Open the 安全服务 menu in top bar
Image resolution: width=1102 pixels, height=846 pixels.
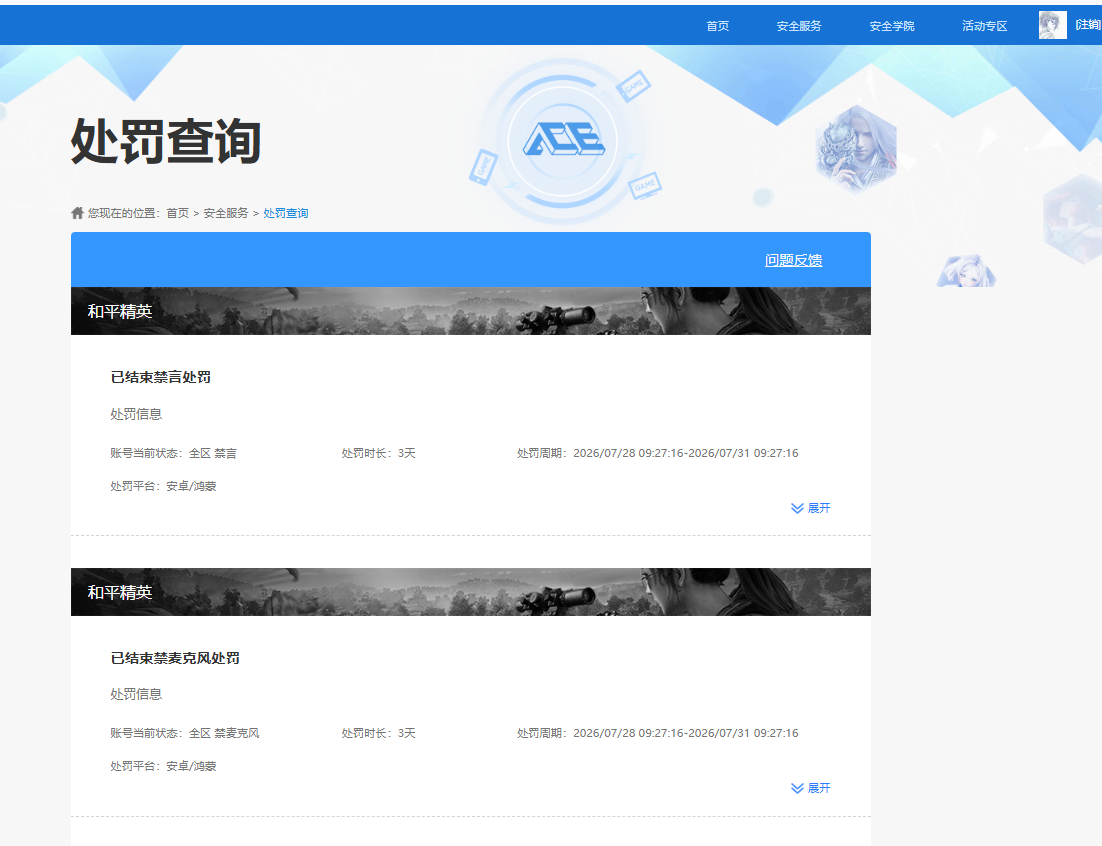pyautogui.click(x=798, y=26)
